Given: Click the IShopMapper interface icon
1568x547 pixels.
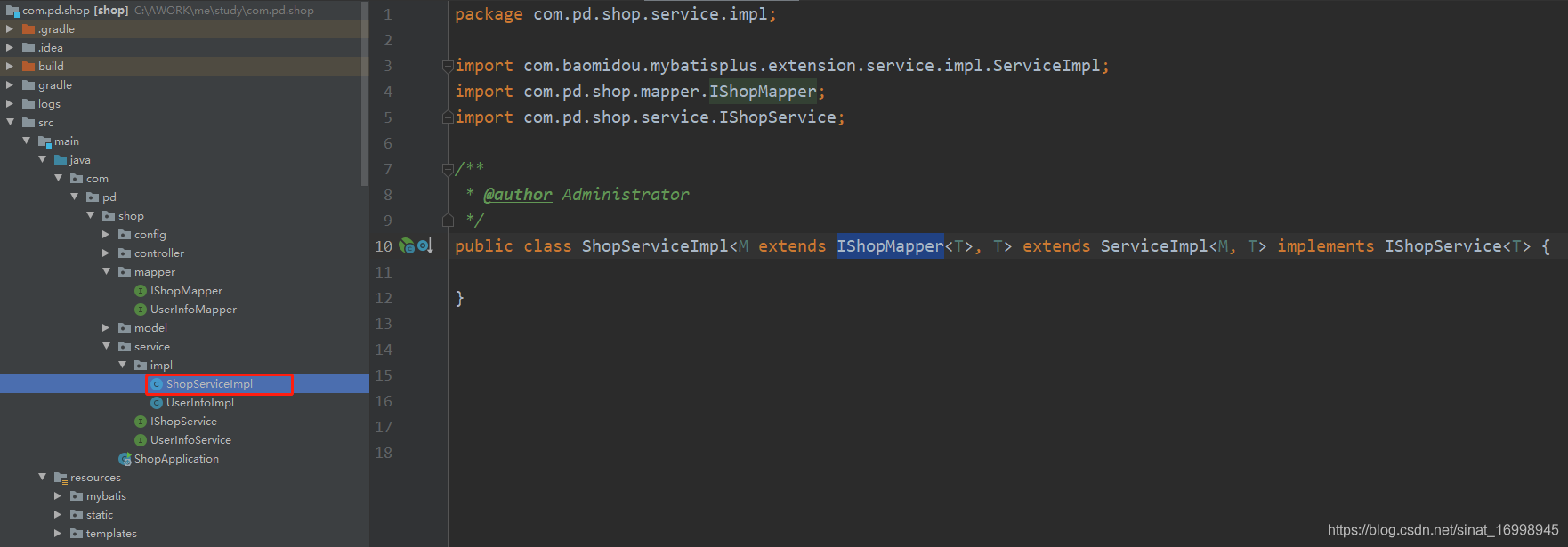Looking at the screenshot, I should tap(141, 290).
